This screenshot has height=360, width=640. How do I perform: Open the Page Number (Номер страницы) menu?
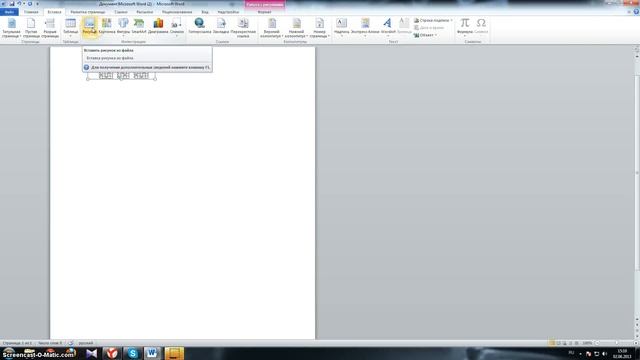(320, 28)
